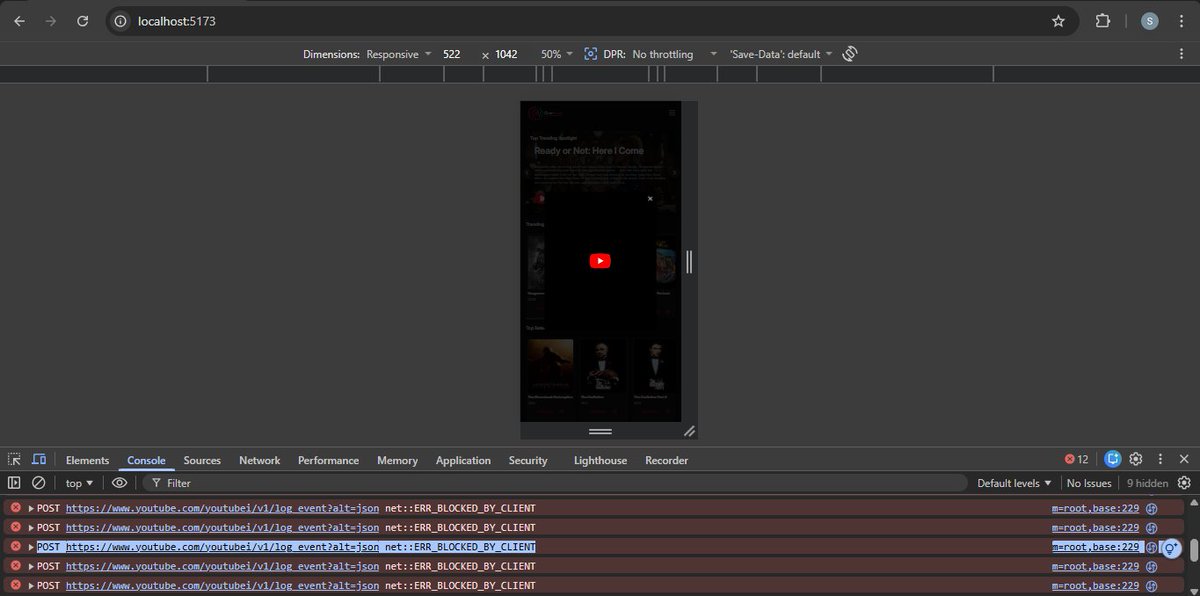Open the Network tab
This screenshot has width=1200, height=596.
coord(259,460)
